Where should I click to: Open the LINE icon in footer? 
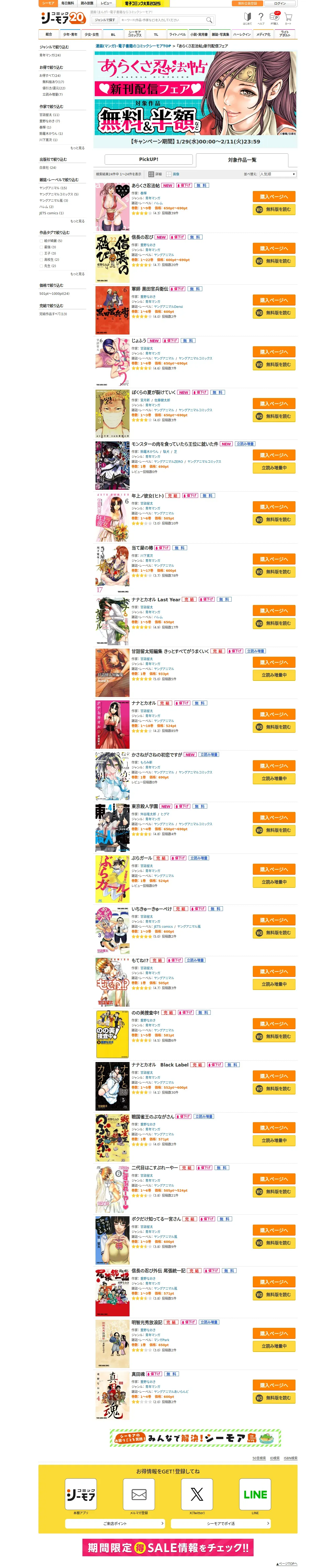(x=255, y=1494)
